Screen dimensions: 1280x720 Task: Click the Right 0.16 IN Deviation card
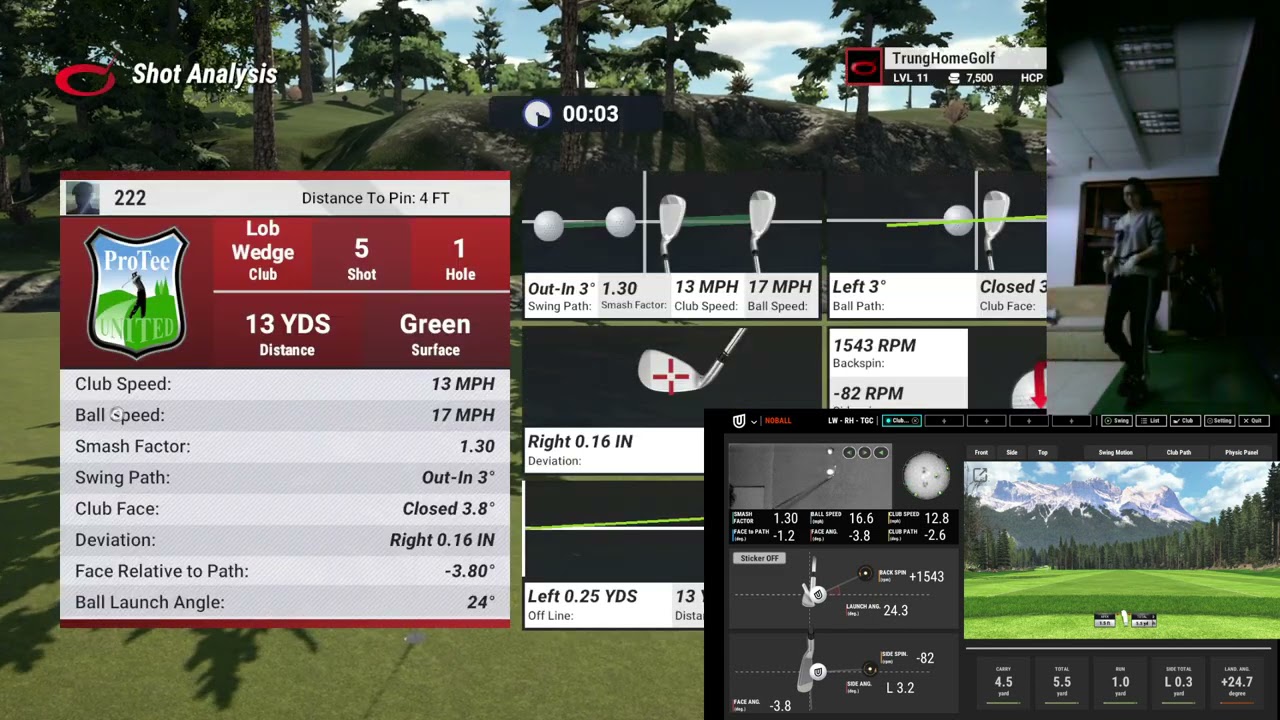tap(614, 450)
